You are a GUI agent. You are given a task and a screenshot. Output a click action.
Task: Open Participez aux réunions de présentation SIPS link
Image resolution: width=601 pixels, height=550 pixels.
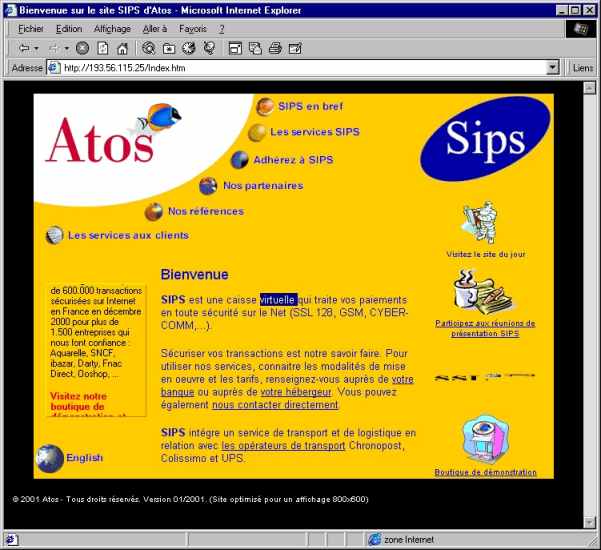pos(485,328)
